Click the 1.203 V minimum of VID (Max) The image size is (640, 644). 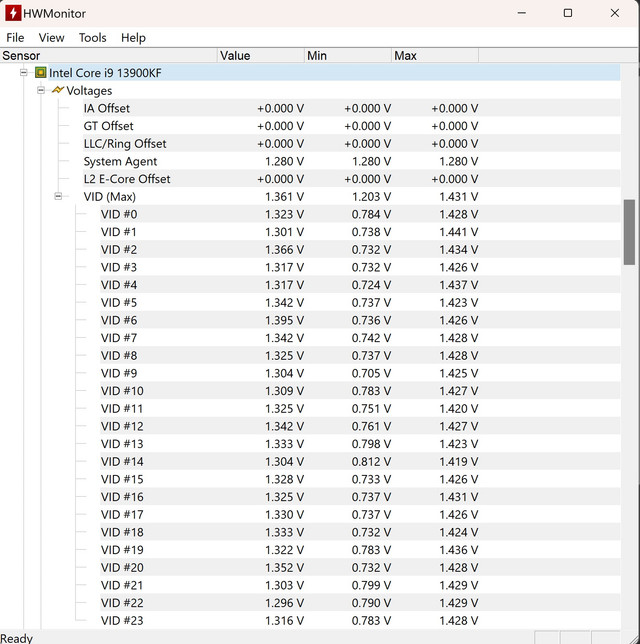371,196
